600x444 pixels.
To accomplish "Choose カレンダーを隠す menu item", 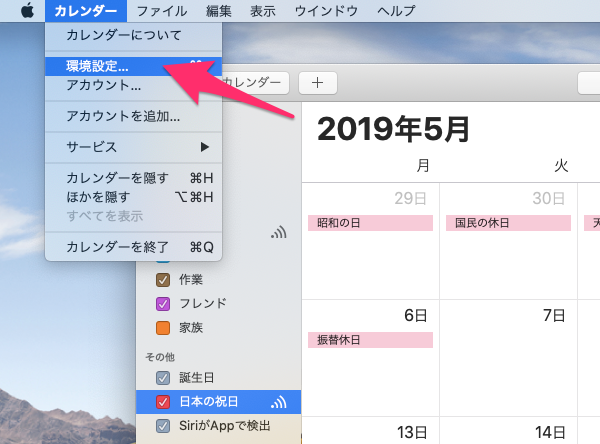I will [x=134, y=178].
